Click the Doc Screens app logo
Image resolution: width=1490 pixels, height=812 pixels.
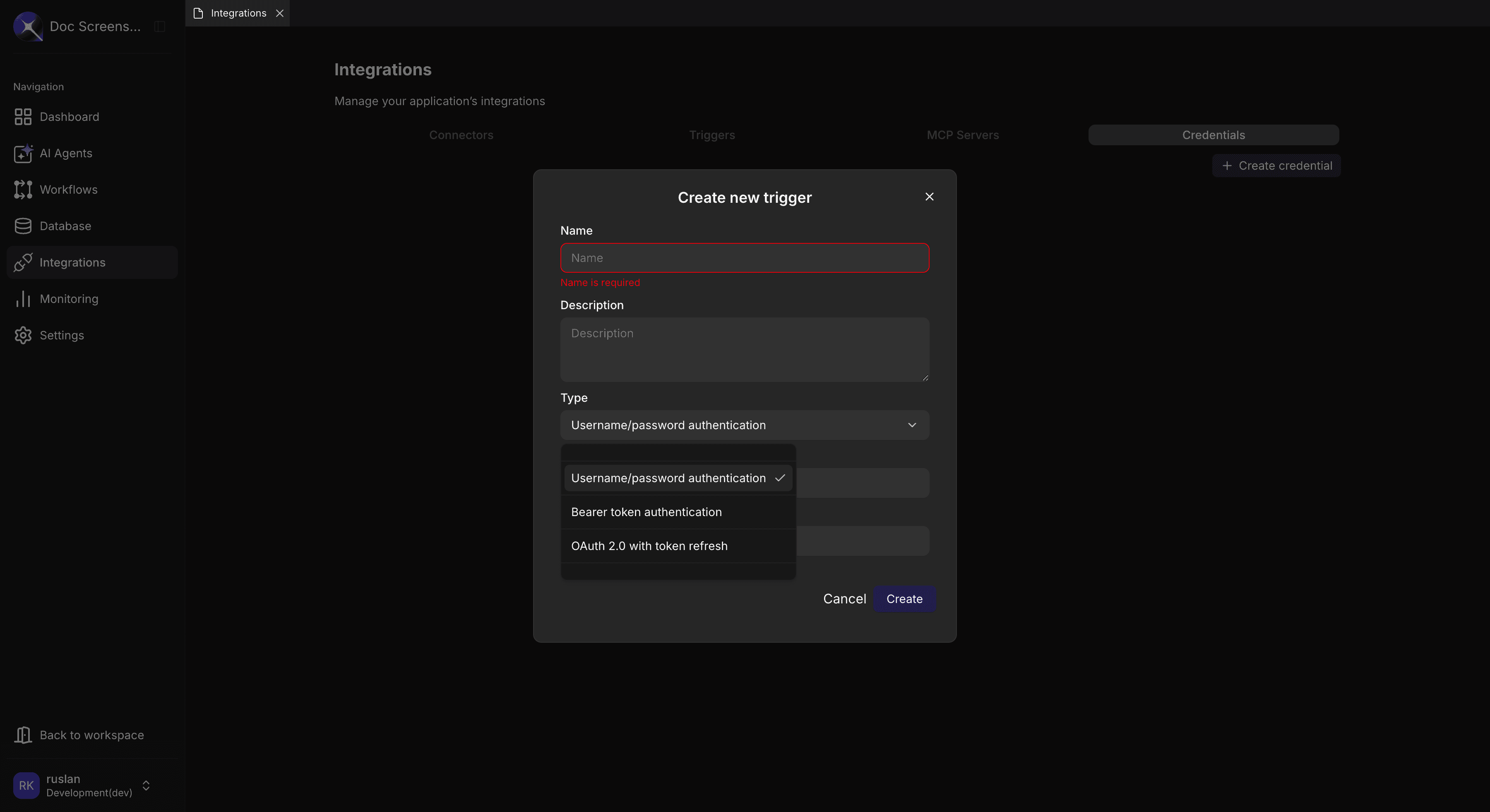coord(27,26)
